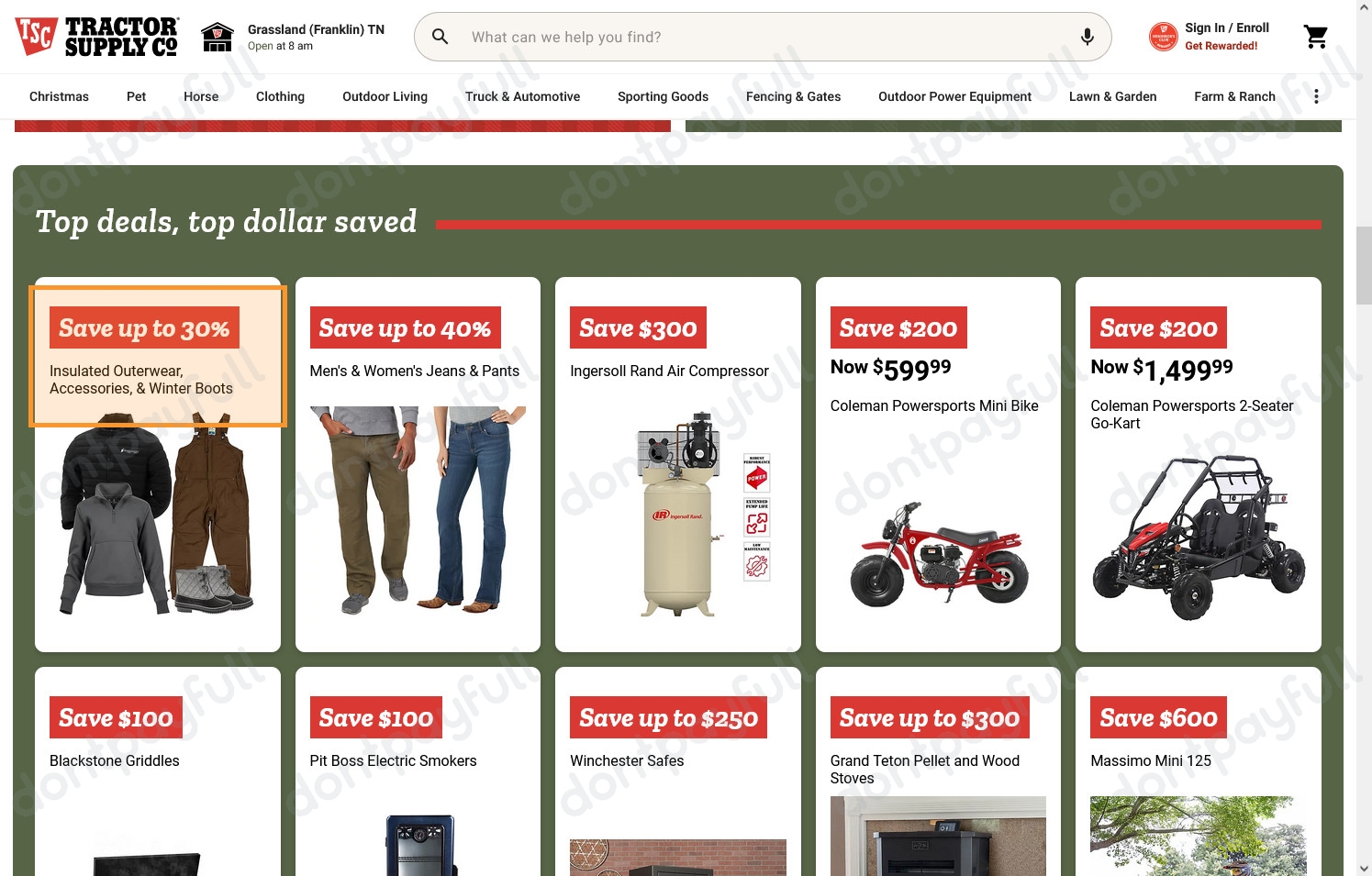Click Now $599.99 mini bike price
Viewport: 1372px width, 876px height.
(890, 369)
